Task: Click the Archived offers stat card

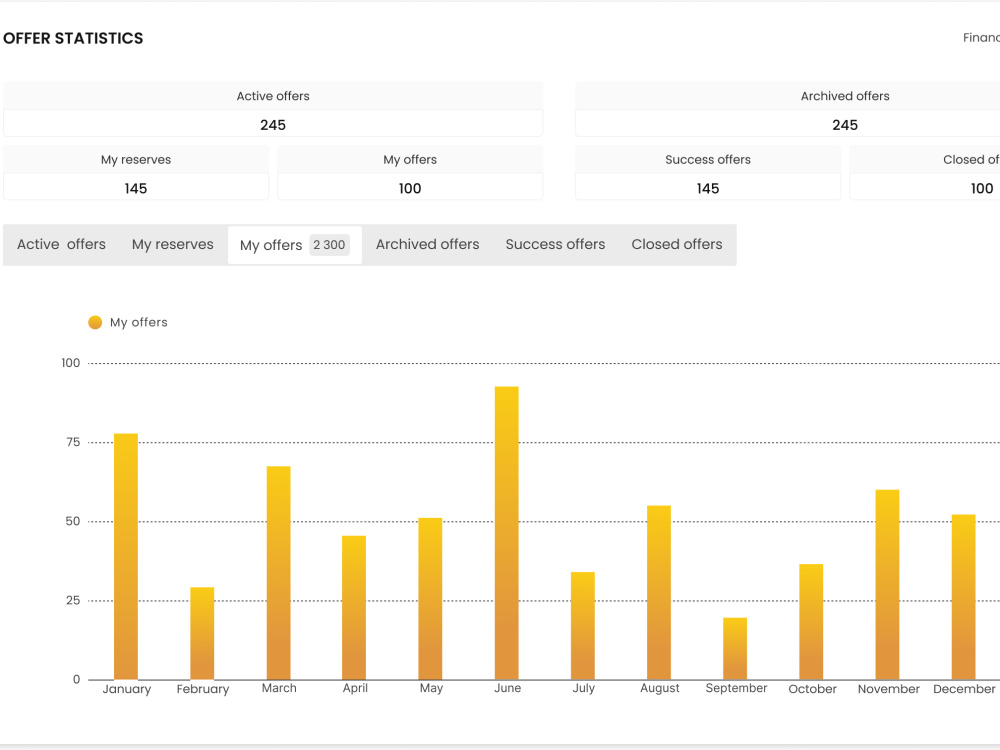Action: coord(788,109)
